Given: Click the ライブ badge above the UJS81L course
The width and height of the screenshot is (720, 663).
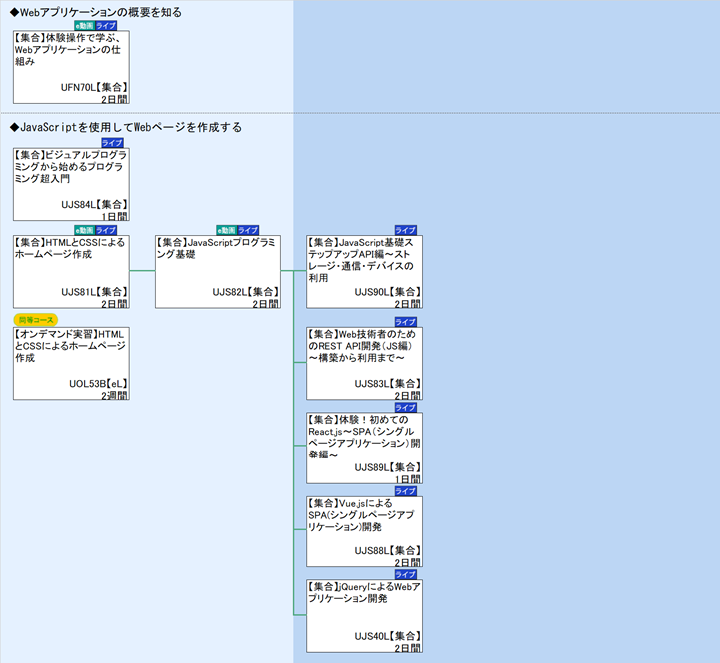Looking at the screenshot, I should click(x=106, y=230).
